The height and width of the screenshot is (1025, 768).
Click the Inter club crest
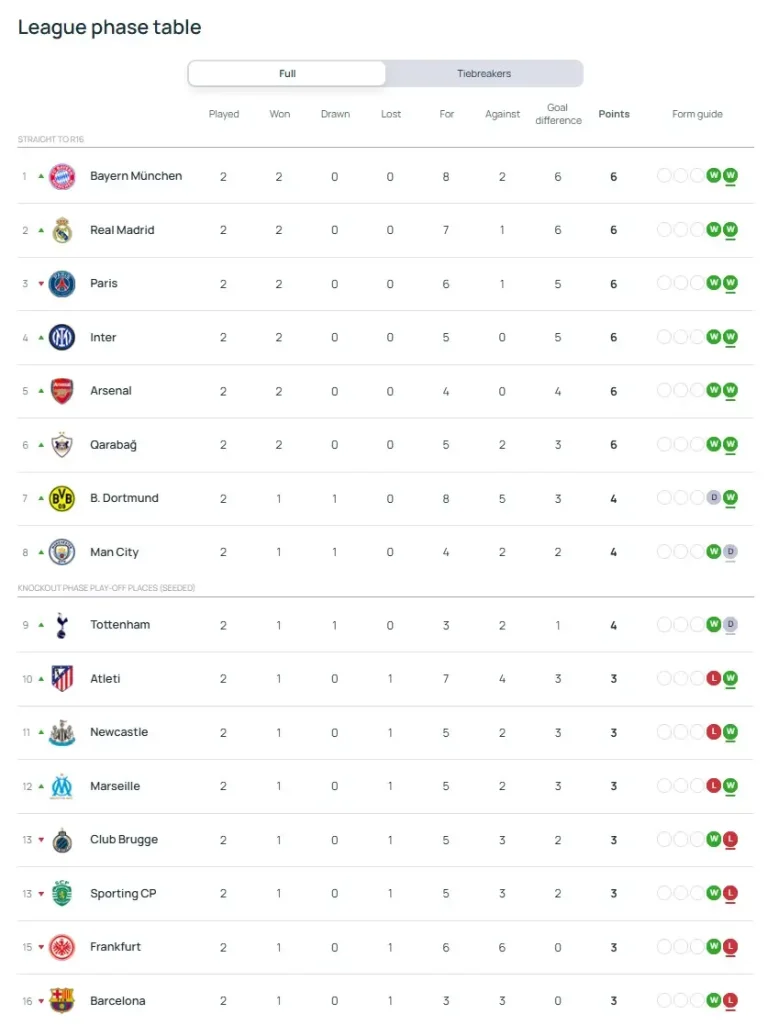click(x=62, y=338)
